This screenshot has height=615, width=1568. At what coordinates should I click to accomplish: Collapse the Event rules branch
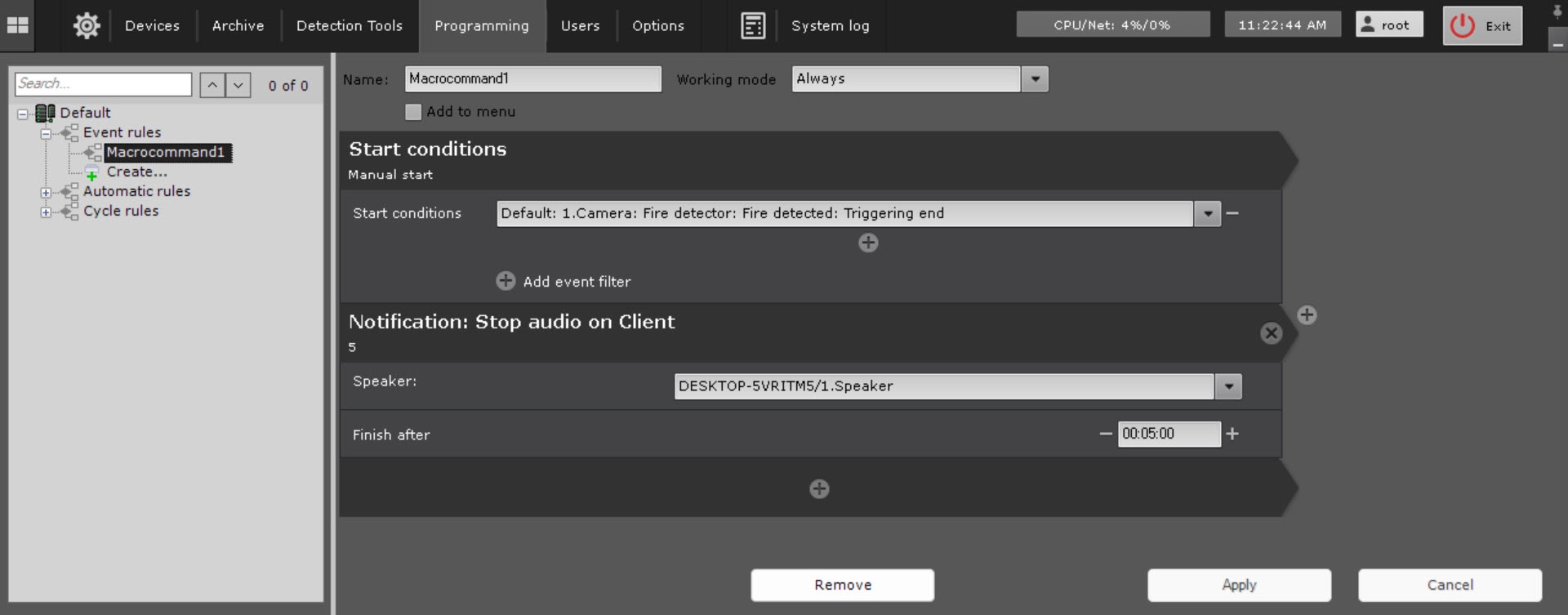(47, 133)
